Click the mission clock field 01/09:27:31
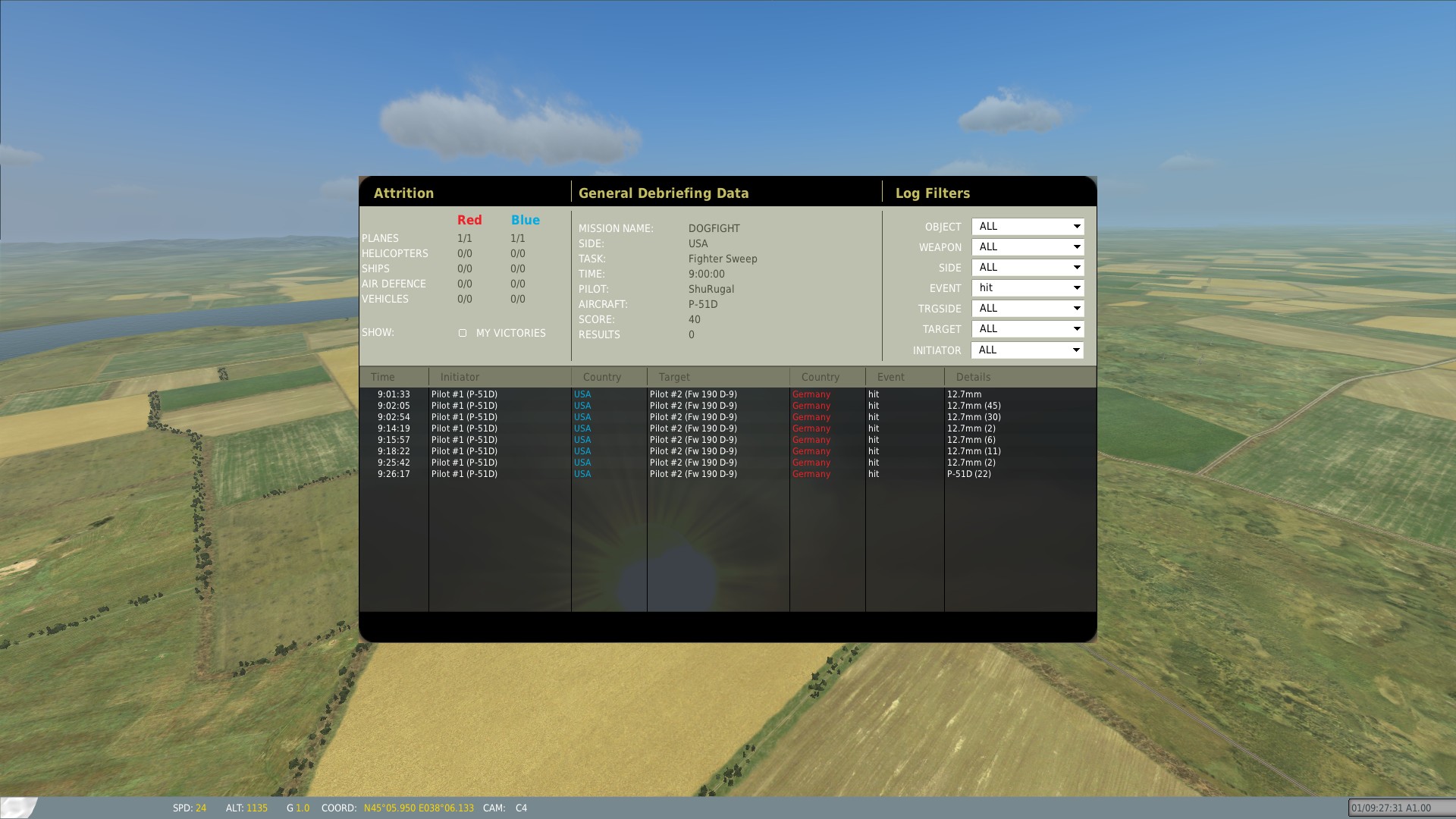Image resolution: width=1456 pixels, height=819 pixels. pos(1401,808)
